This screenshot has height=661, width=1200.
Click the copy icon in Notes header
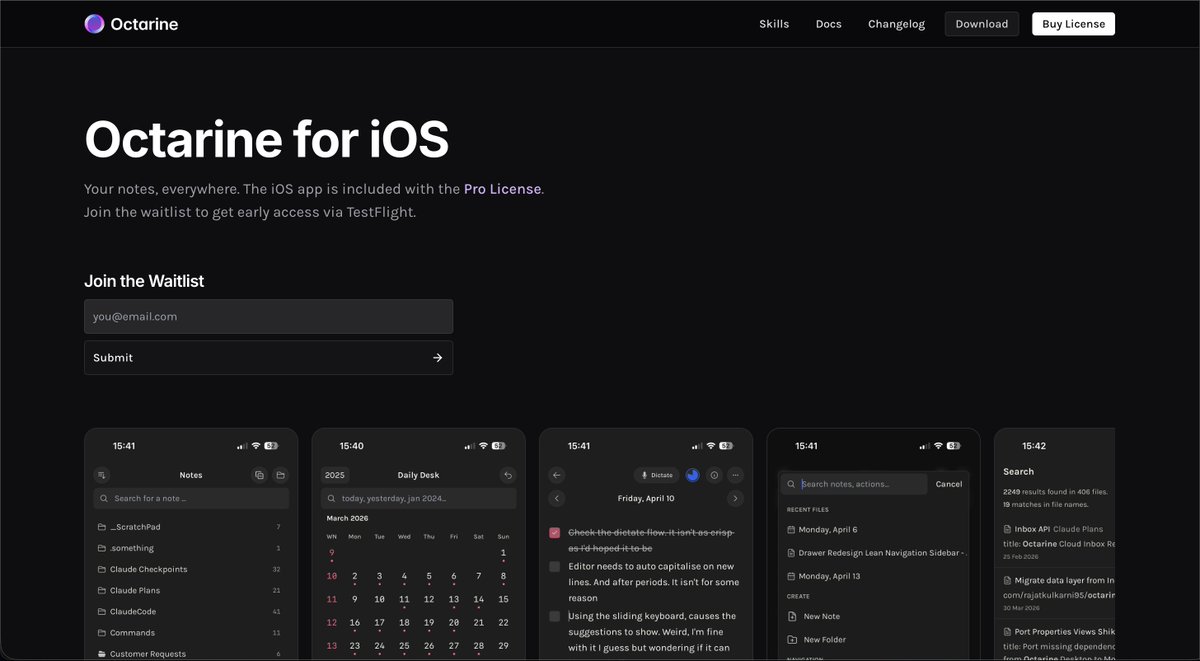[x=259, y=475]
